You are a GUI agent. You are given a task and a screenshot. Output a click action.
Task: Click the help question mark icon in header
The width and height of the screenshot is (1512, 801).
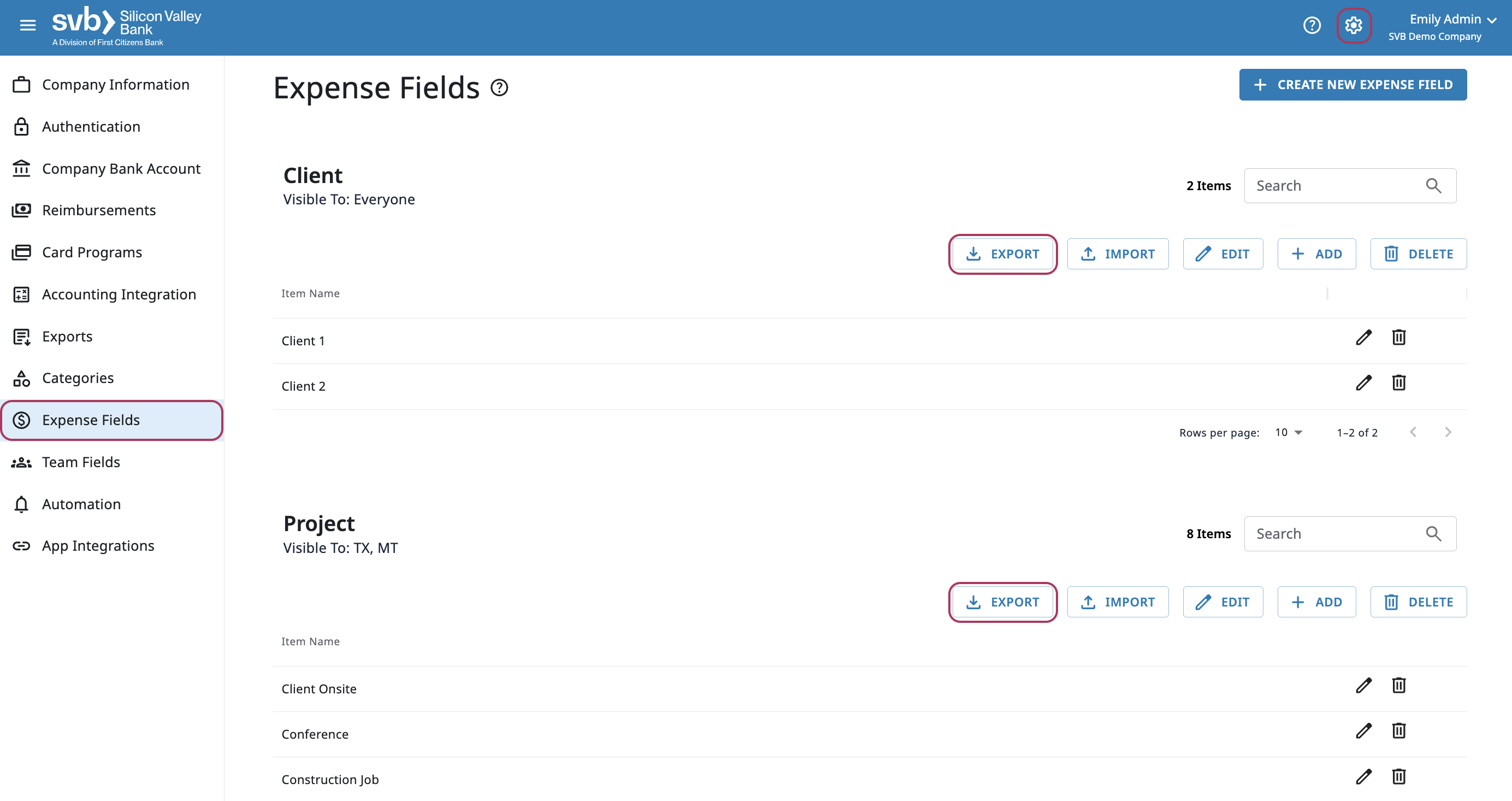1312,25
